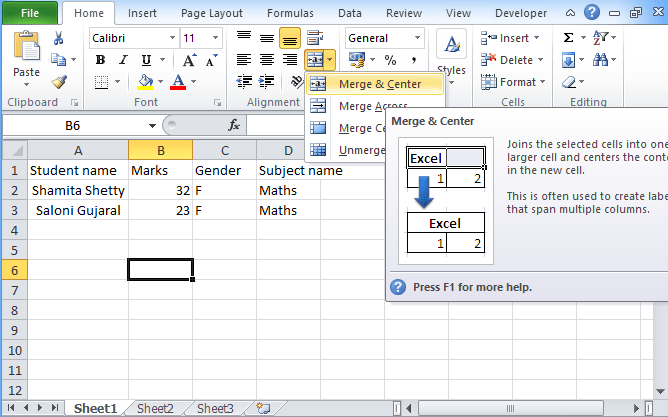Image resolution: width=668 pixels, height=417 pixels.
Task: Click the Insert Worksheet tab icon
Action: point(263,408)
